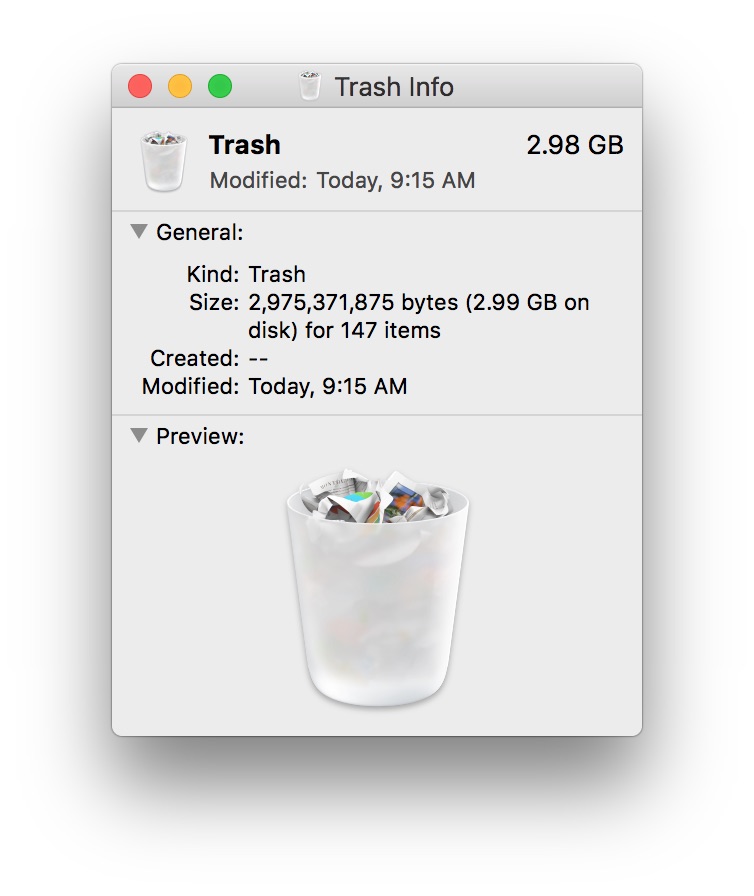The image size is (754, 896).
Task: Click the Kind value Trash
Action: click(277, 275)
